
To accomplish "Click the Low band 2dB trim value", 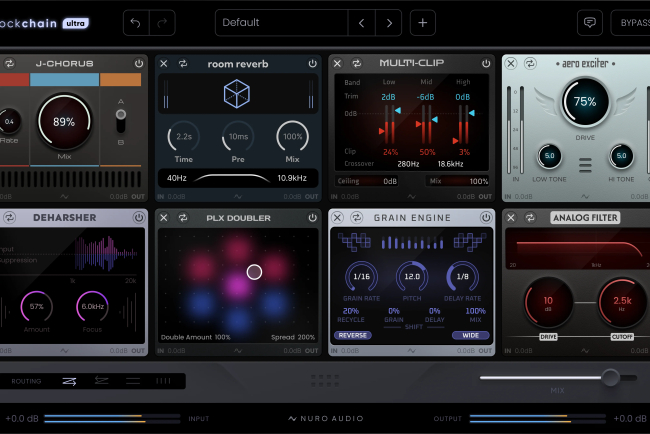I will coord(388,97).
